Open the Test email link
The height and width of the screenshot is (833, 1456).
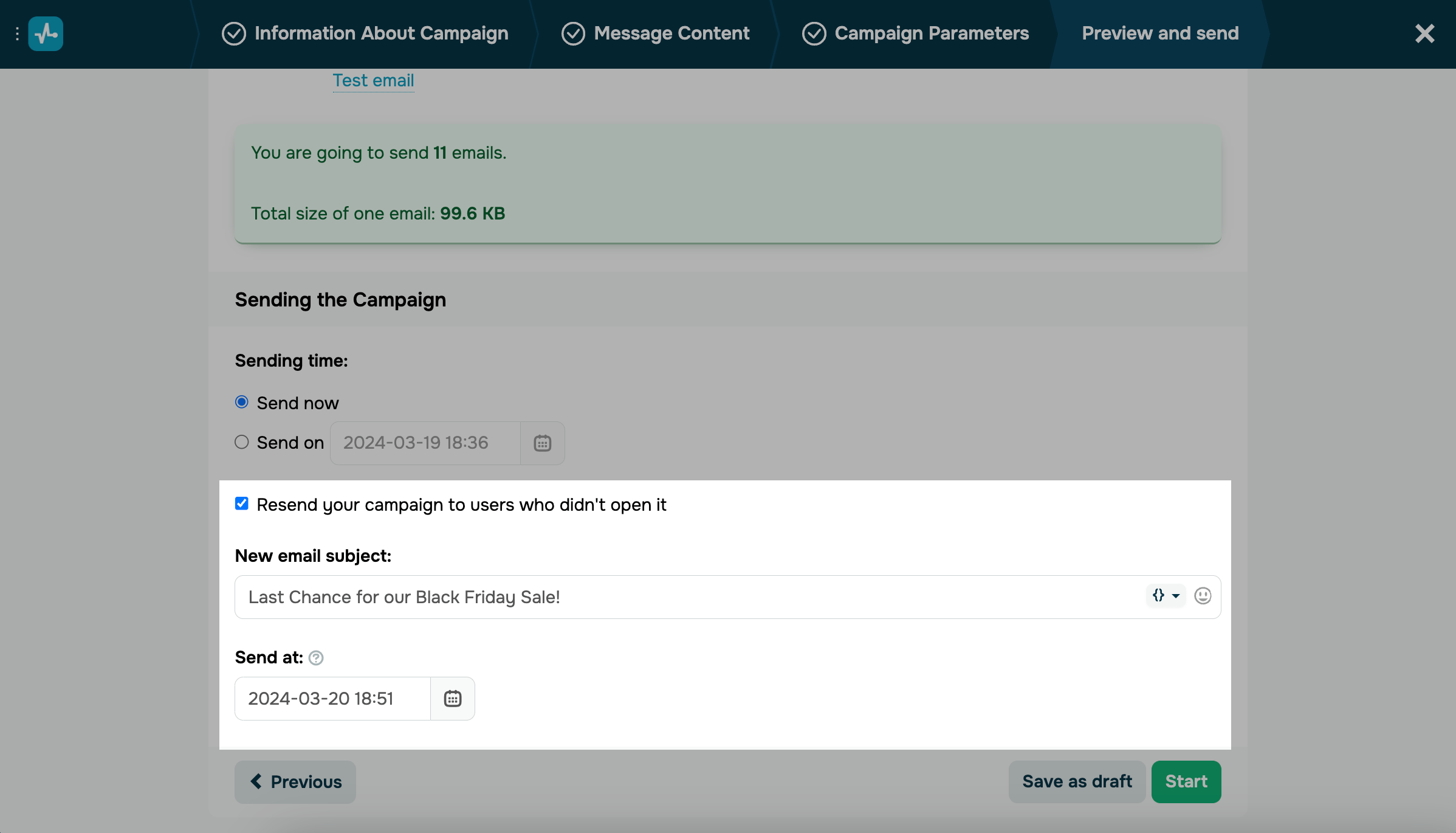point(373,80)
